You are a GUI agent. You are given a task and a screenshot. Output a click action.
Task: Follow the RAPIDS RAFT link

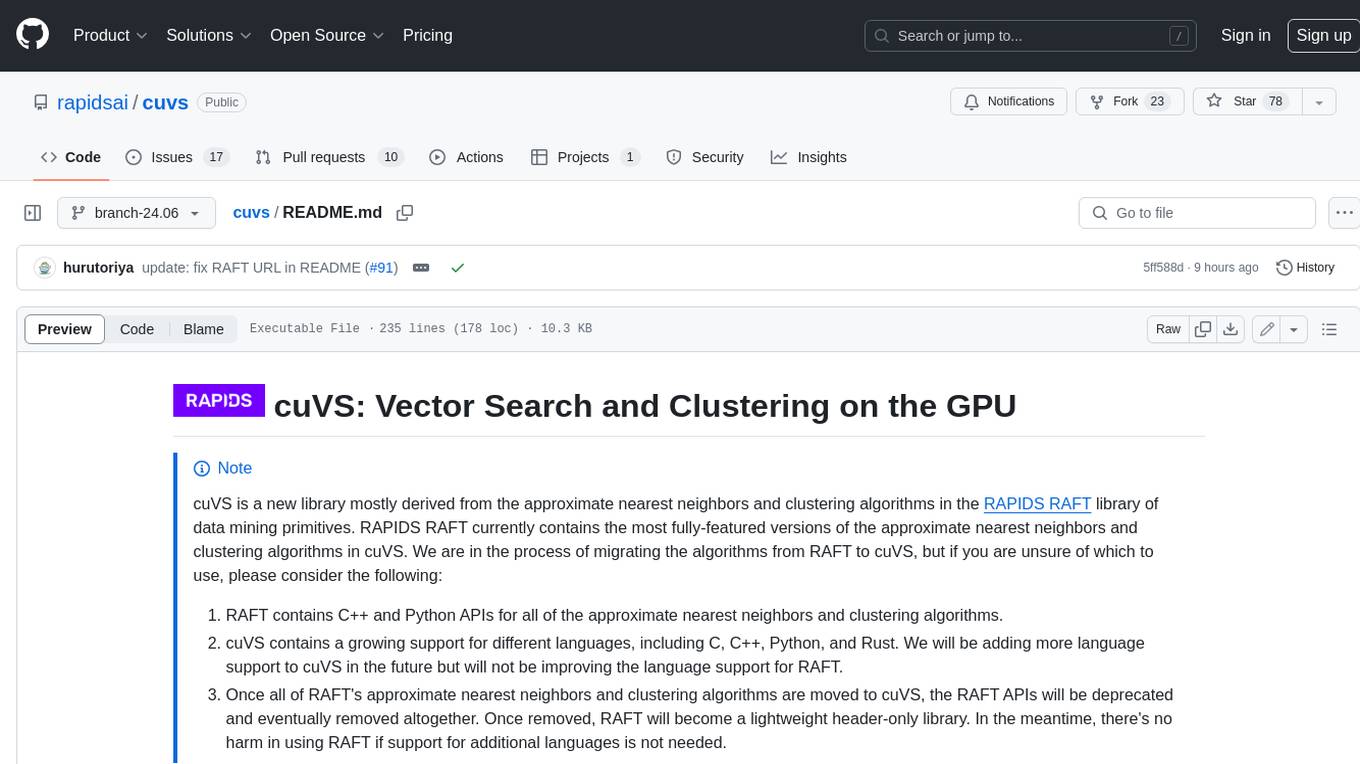[x=1038, y=504]
